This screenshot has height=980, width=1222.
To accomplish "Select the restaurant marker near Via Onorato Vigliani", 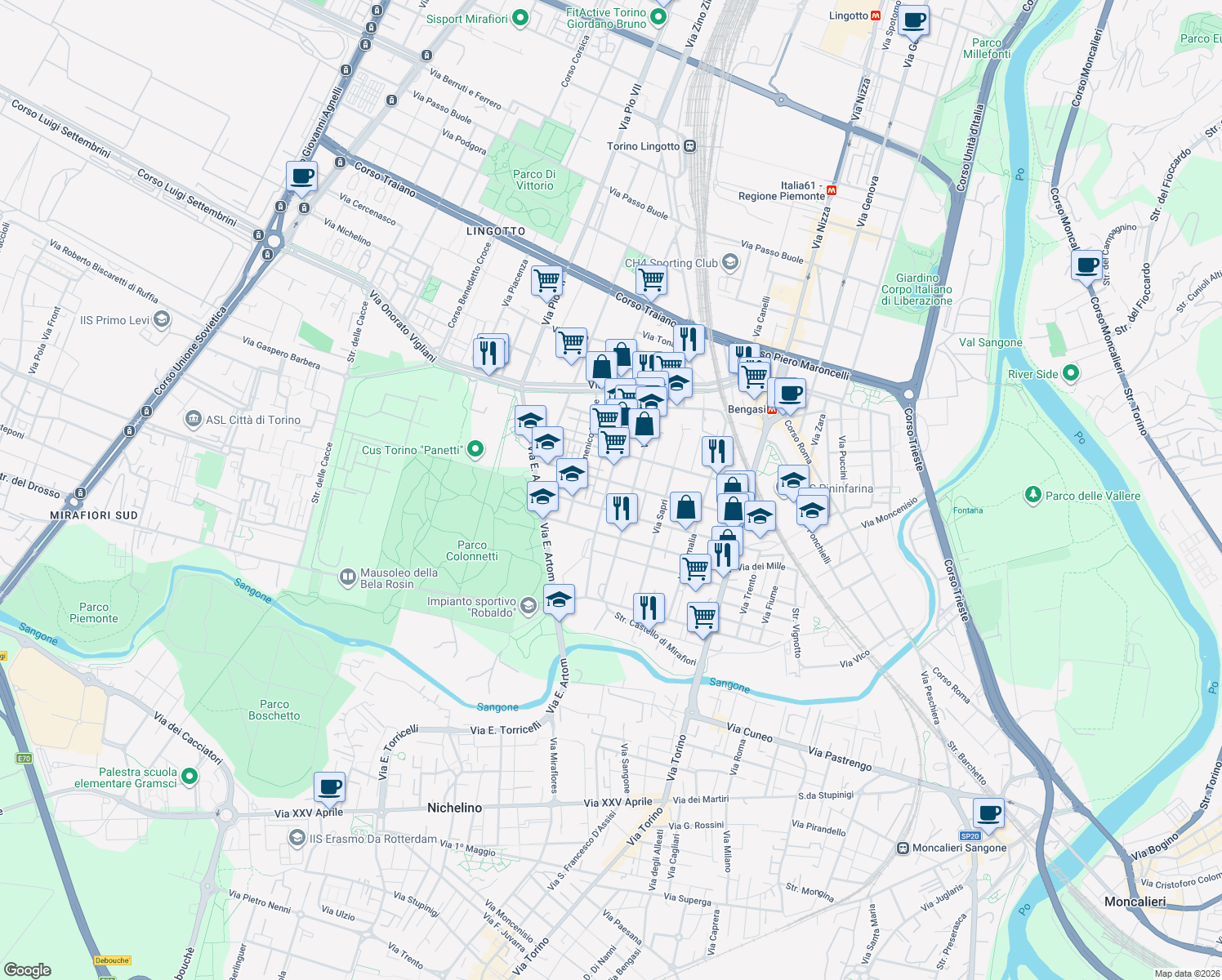I will [490, 351].
